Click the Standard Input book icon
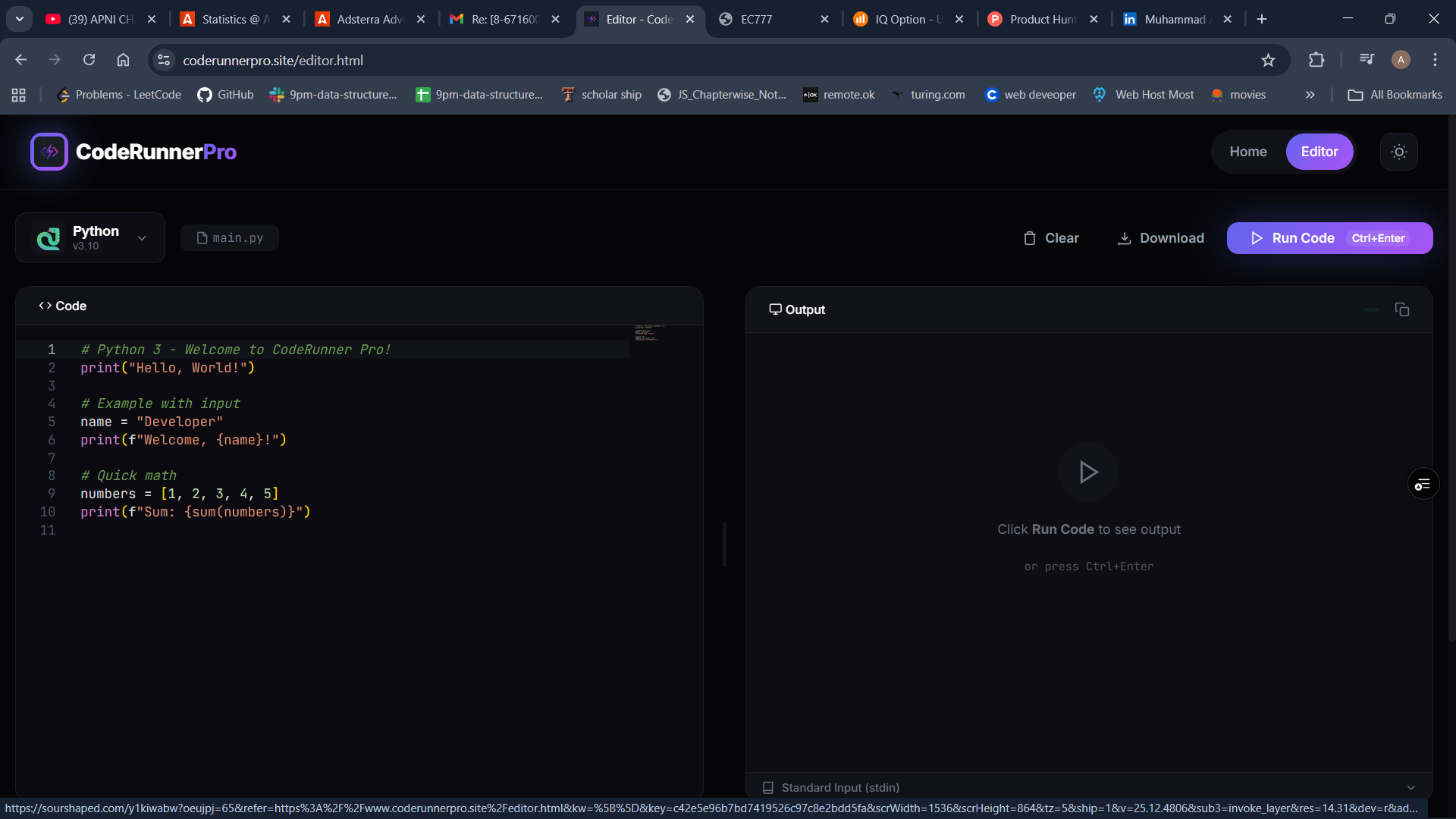The width and height of the screenshot is (1456, 819). tap(768, 787)
